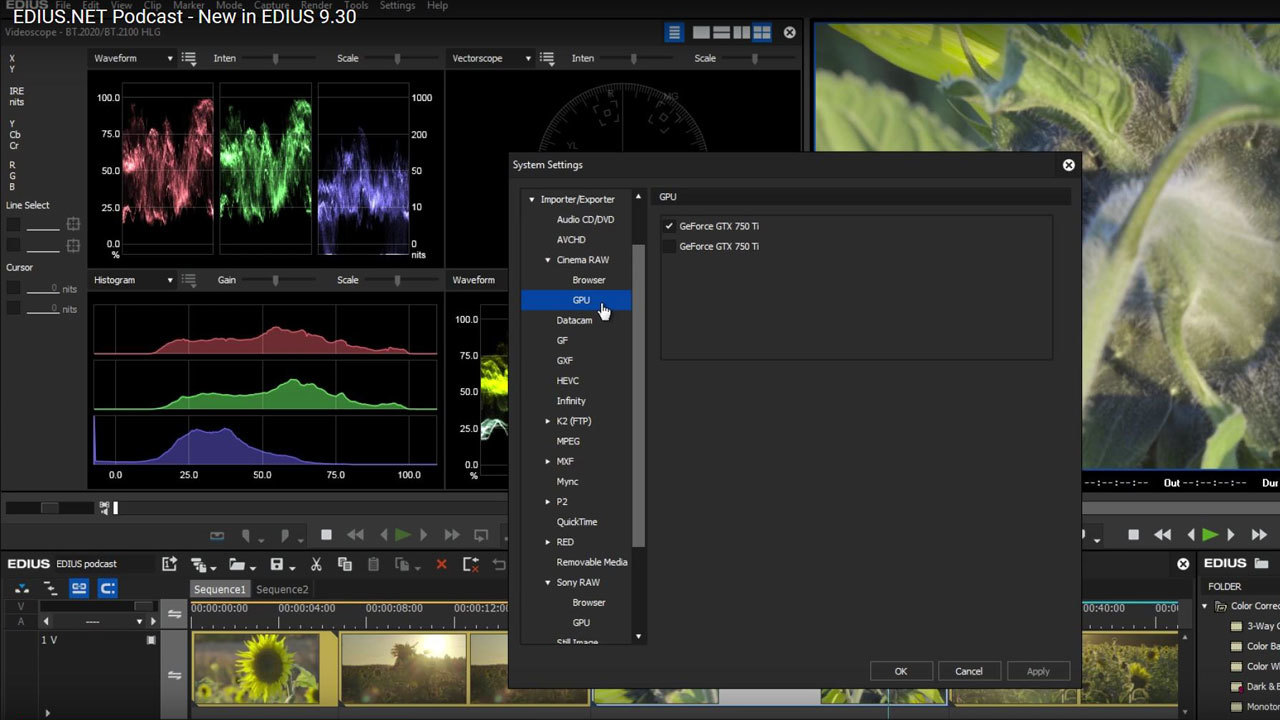
Task: Close the System Settings dialog
Action: tap(1069, 165)
